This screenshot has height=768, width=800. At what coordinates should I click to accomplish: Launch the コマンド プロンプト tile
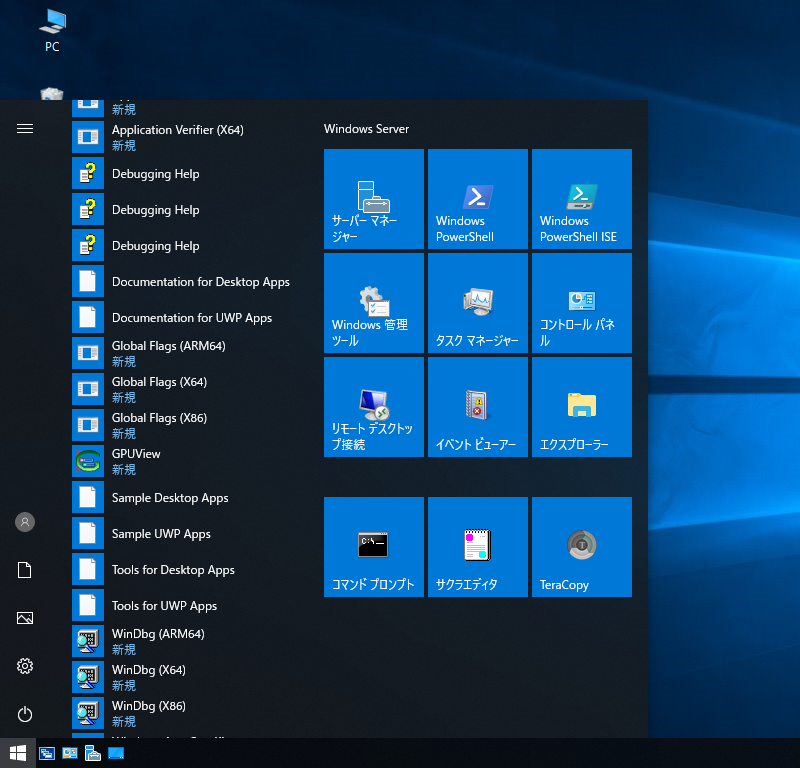pyautogui.click(x=373, y=547)
